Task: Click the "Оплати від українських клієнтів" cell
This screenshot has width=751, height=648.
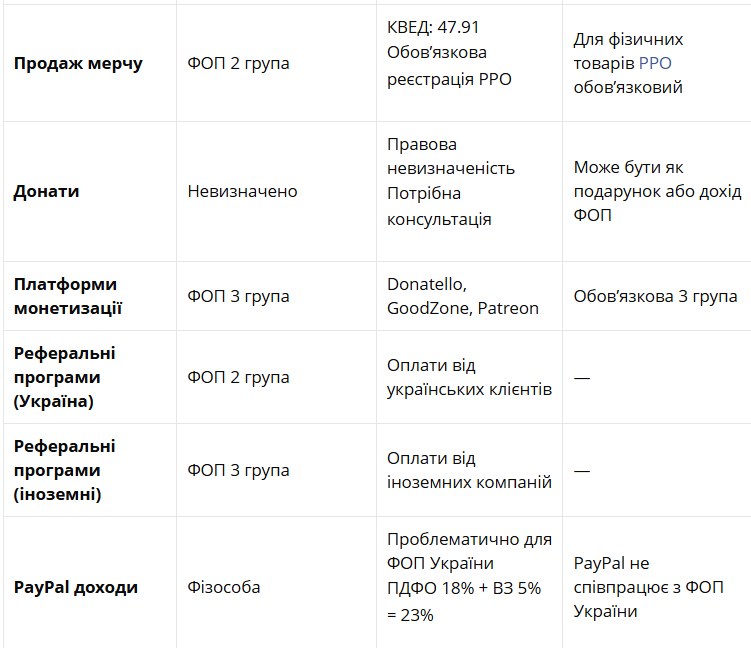Action: coord(469,377)
